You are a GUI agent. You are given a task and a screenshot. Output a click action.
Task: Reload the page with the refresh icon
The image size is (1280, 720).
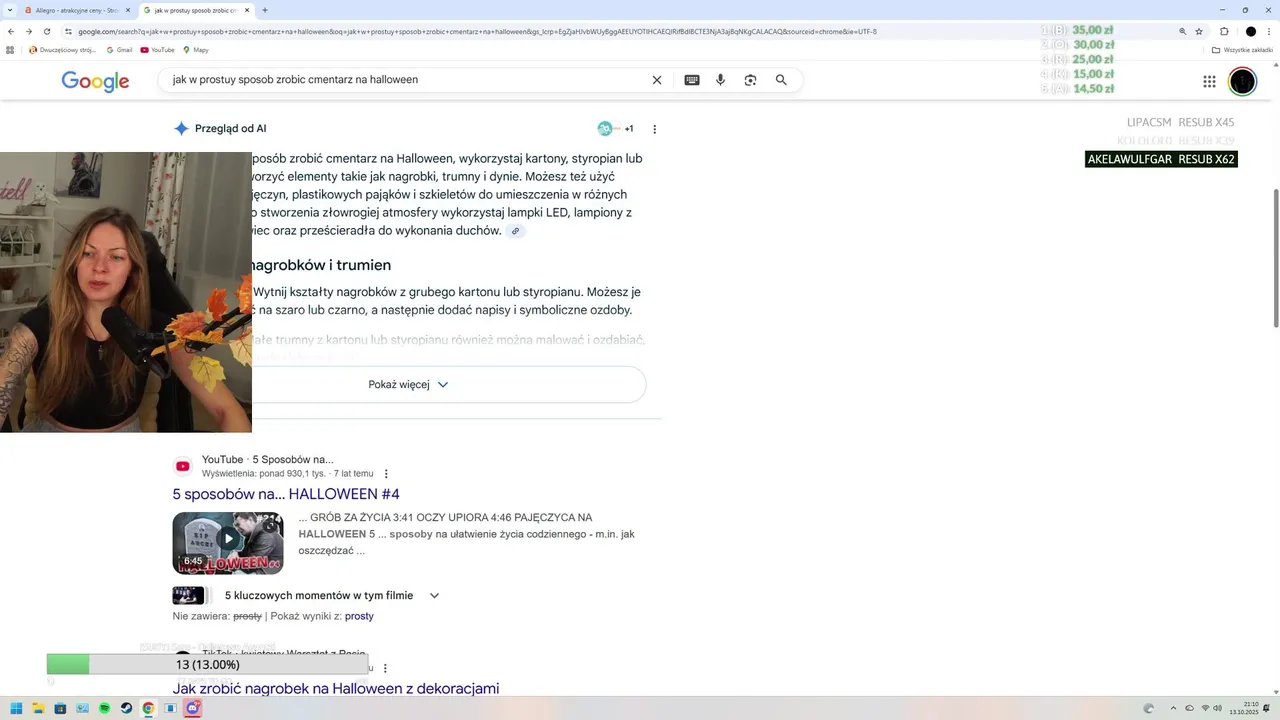click(47, 31)
